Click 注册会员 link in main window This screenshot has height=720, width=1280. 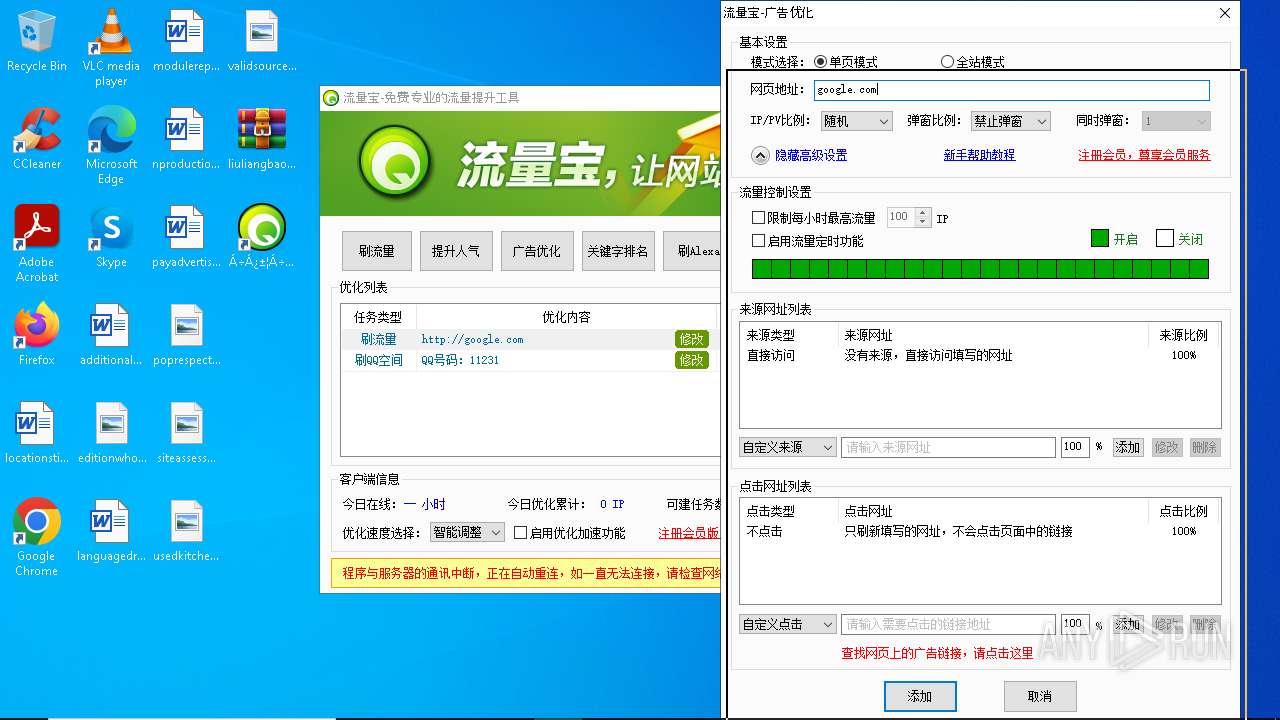688,533
